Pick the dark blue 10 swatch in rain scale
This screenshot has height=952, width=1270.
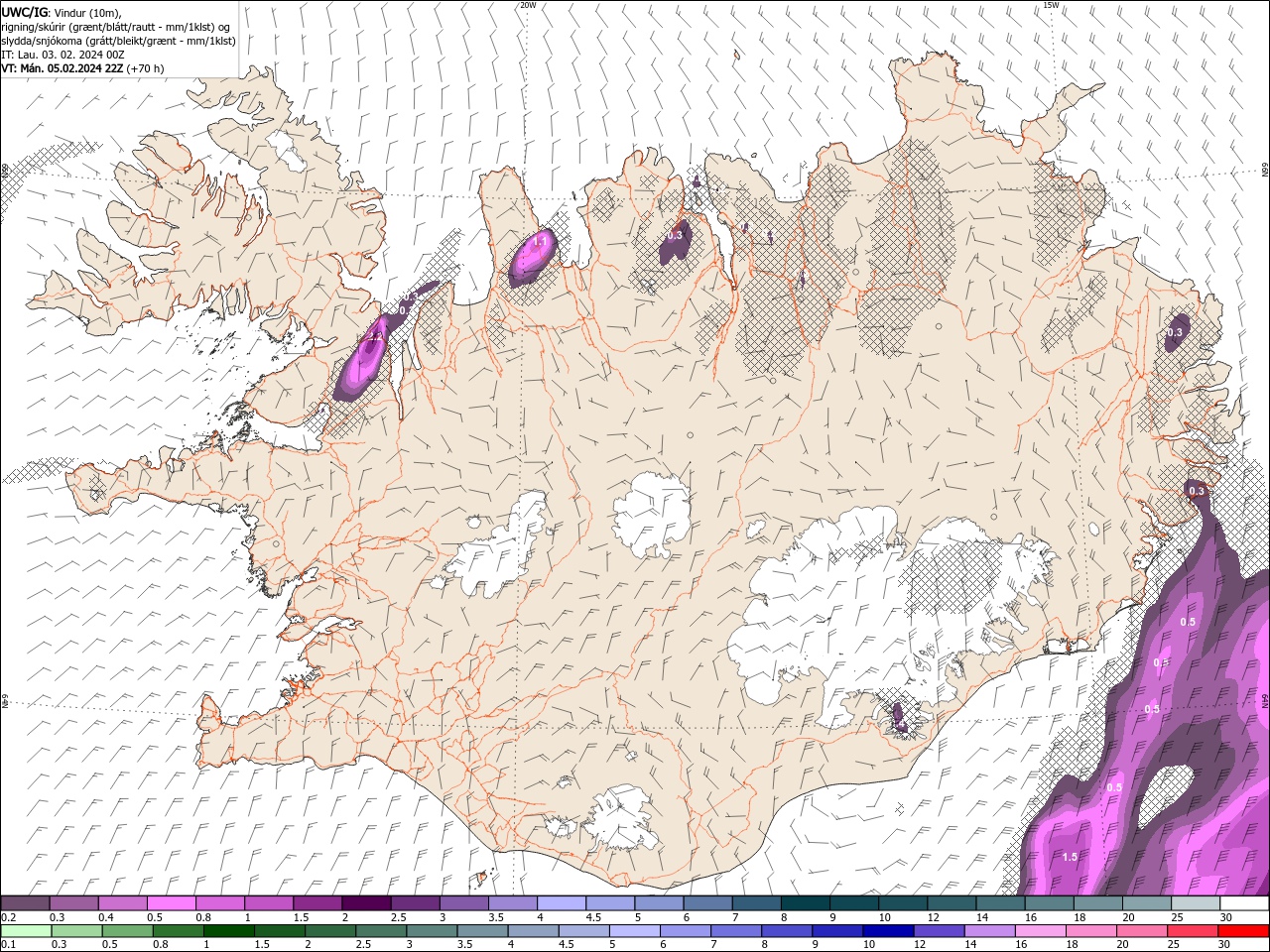888,931
